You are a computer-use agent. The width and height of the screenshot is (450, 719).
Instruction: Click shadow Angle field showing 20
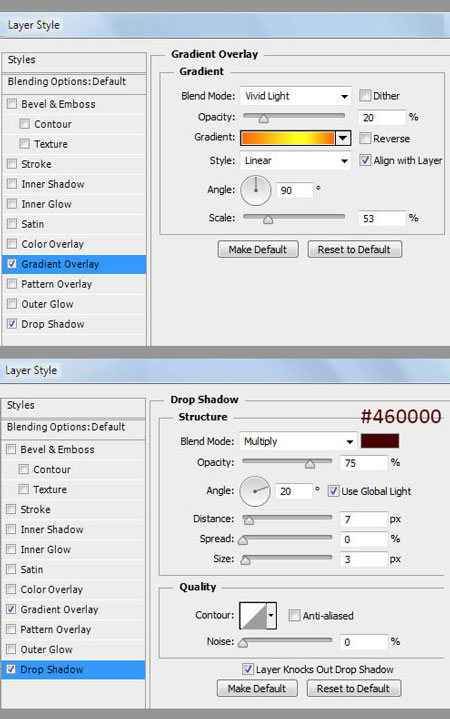[x=294, y=491]
